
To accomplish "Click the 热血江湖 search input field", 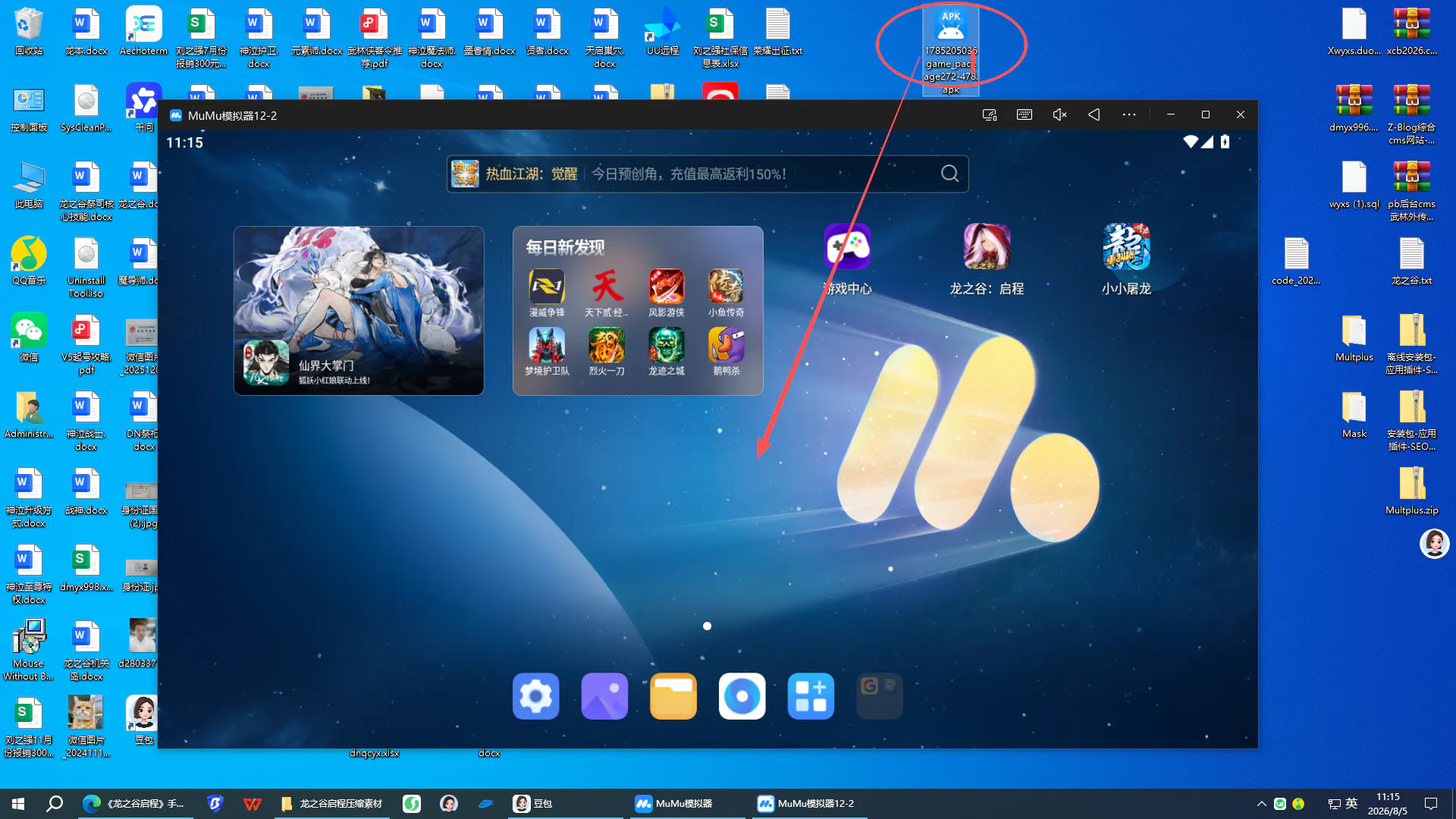I will (x=708, y=174).
